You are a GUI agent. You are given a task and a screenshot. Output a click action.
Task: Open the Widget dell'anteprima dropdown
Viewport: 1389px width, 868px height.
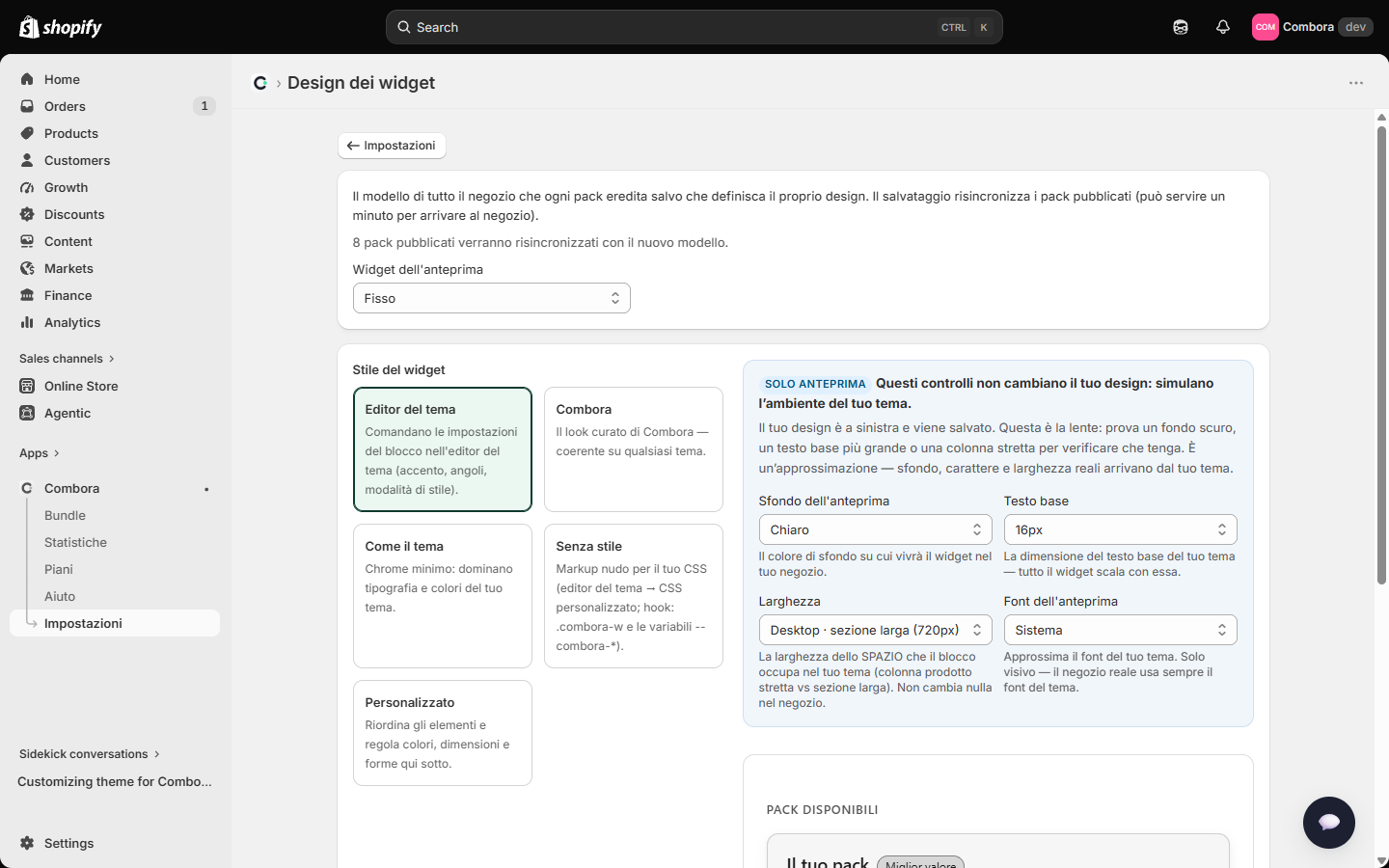[492, 298]
